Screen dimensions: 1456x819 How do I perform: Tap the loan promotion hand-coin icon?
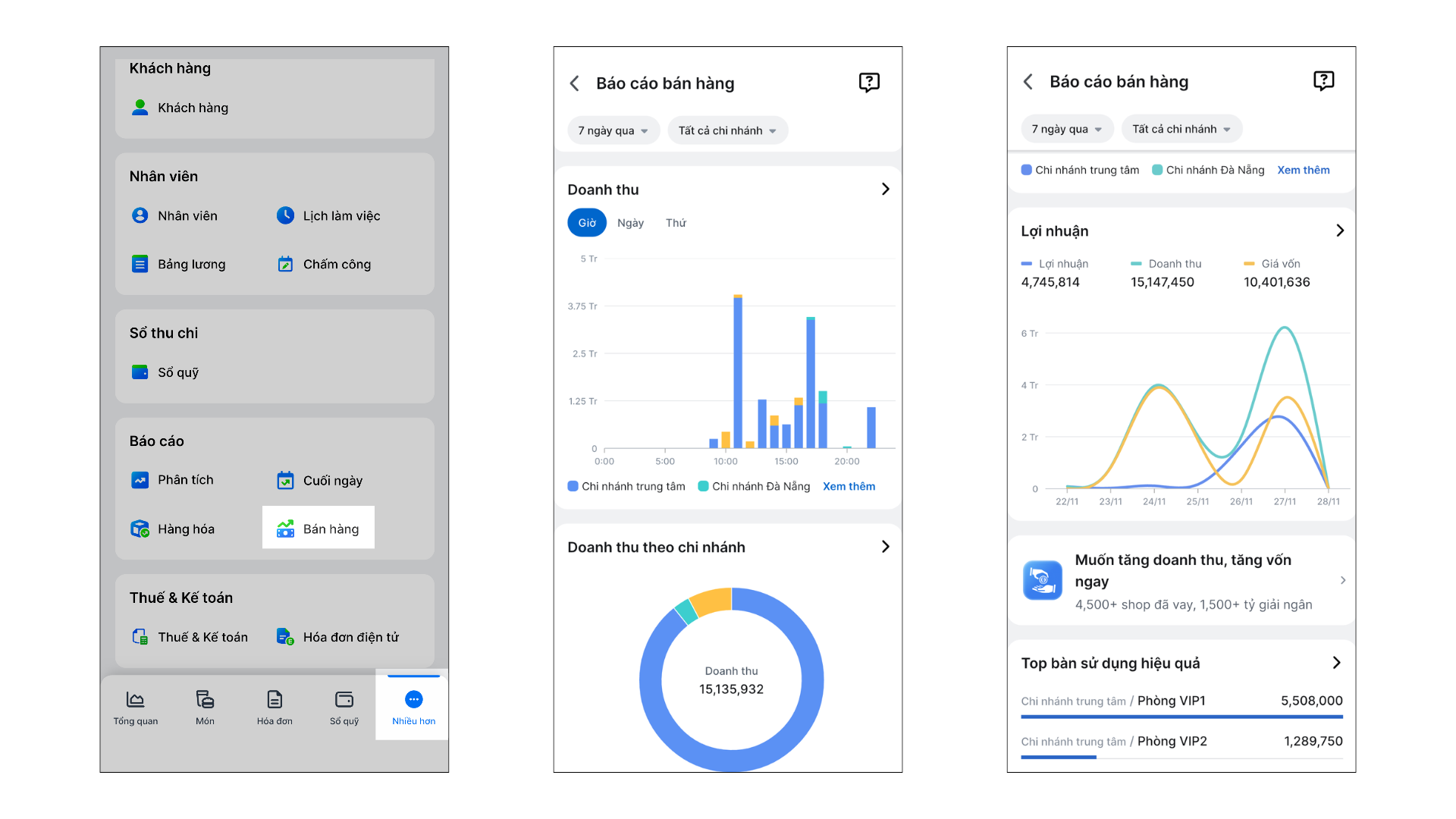[1043, 580]
